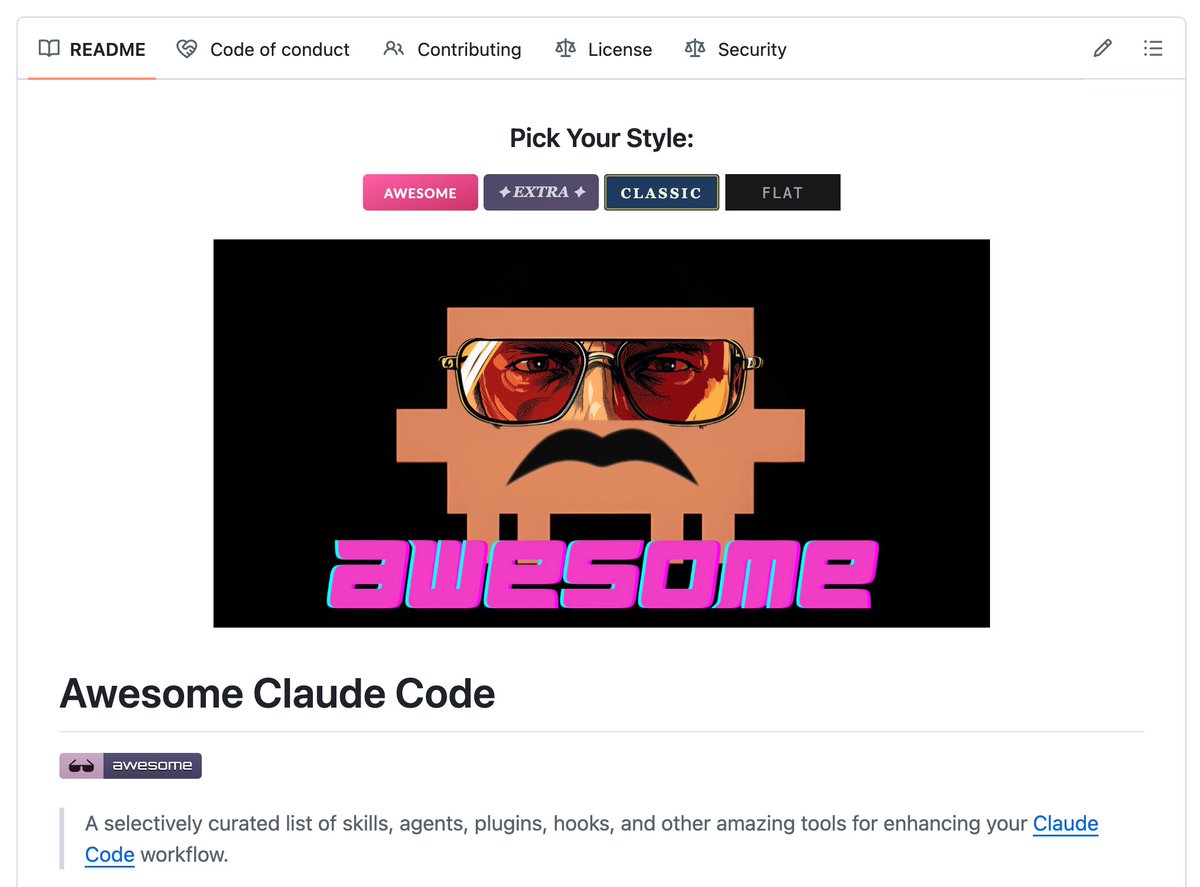The width and height of the screenshot is (1200, 887).
Task: Choose the navy CLASSIC style badge
Action: click(661, 193)
